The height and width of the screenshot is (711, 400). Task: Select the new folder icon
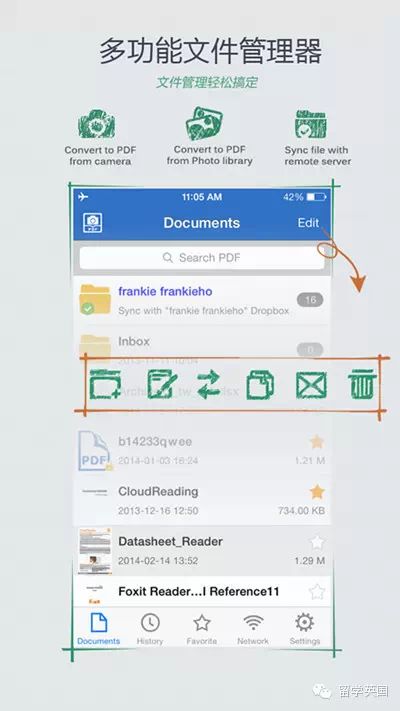tap(105, 385)
